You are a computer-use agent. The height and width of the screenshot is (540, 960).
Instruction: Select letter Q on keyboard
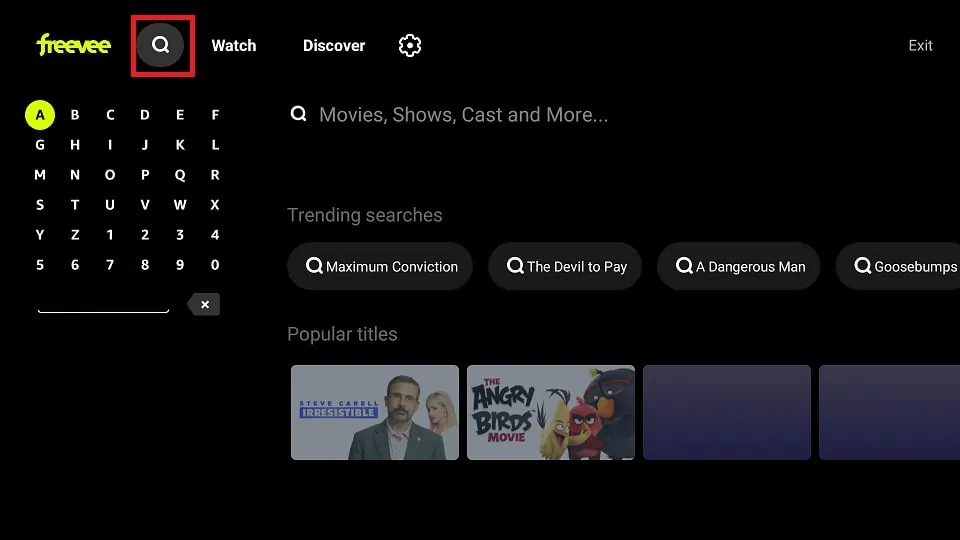point(180,174)
